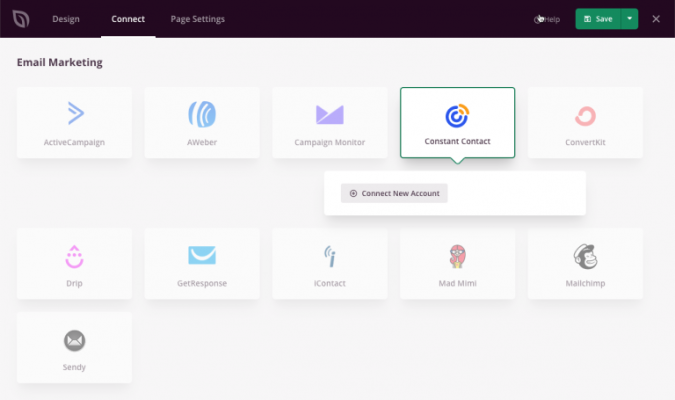Click the Constant Contact logo icon
Viewport: 675px width, 400px height.
[x=457, y=115]
